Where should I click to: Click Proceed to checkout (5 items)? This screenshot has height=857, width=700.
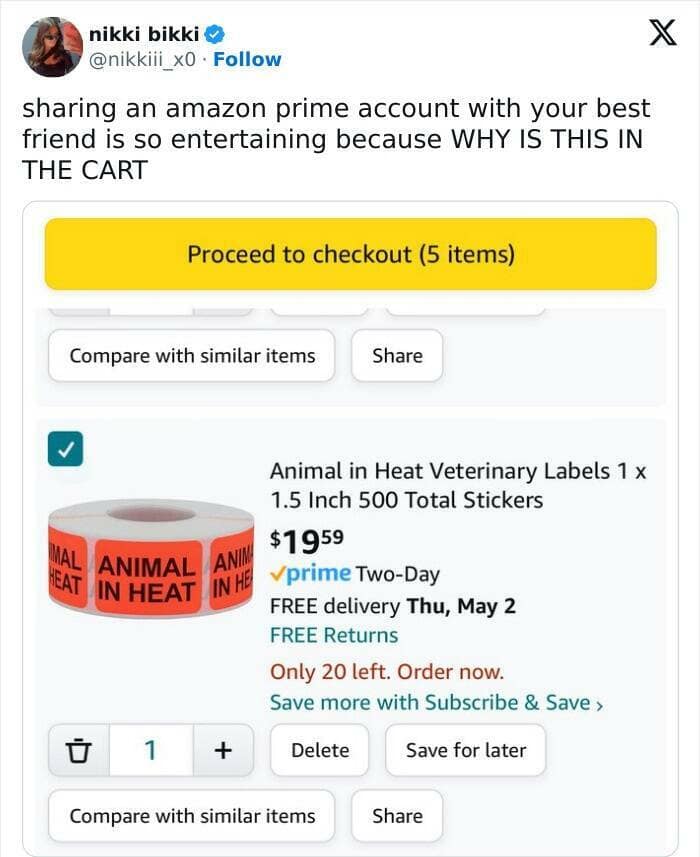[x=351, y=254]
